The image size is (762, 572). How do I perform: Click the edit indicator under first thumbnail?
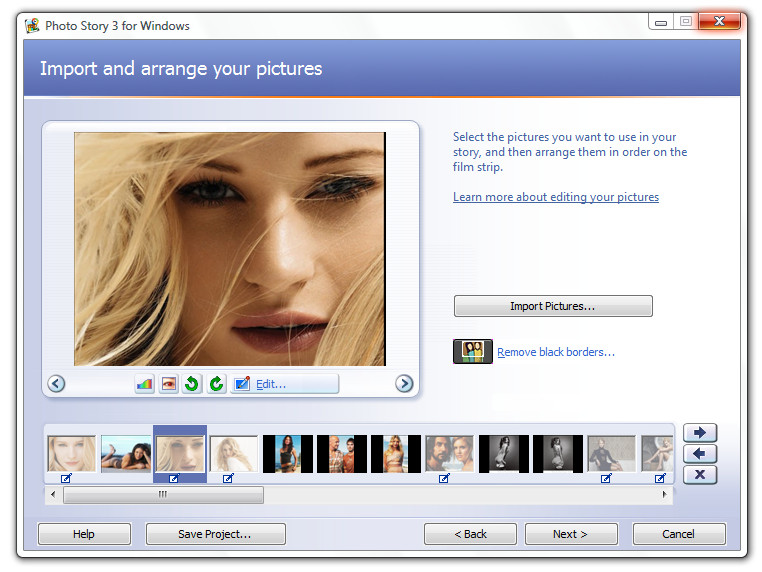point(66,479)
